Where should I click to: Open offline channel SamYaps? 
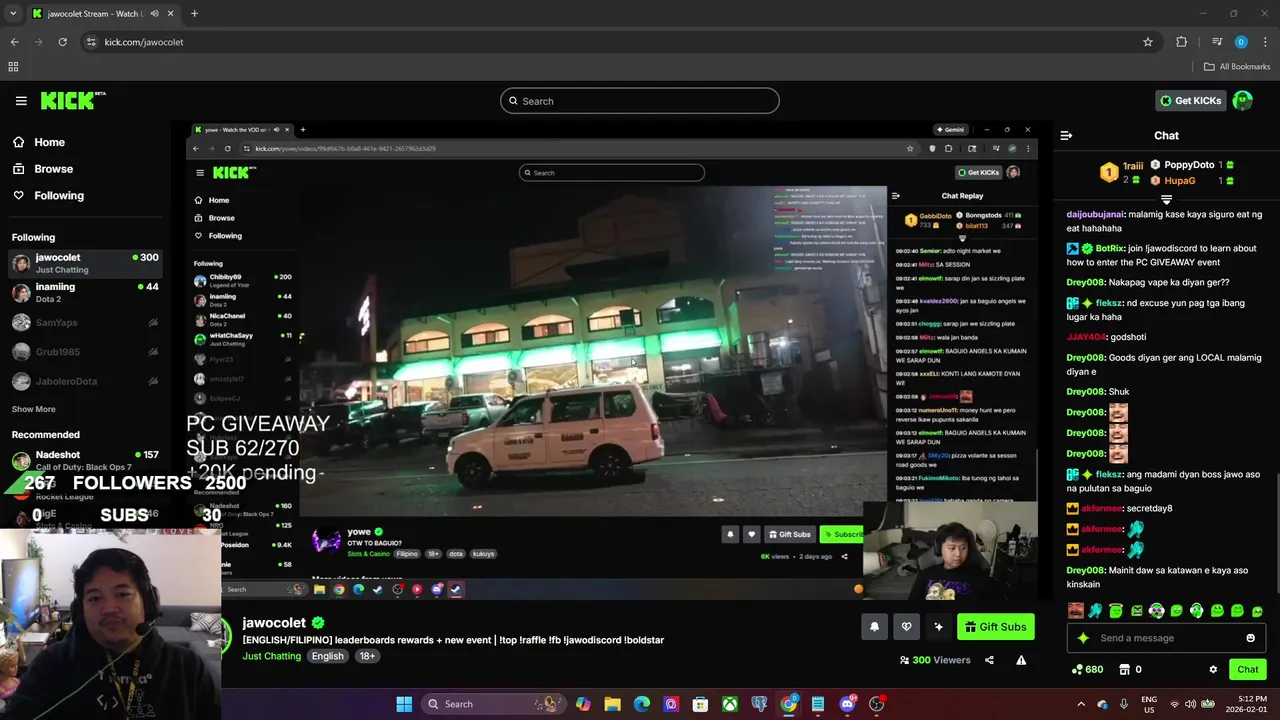pyautogui.click(x=85, y=322)
